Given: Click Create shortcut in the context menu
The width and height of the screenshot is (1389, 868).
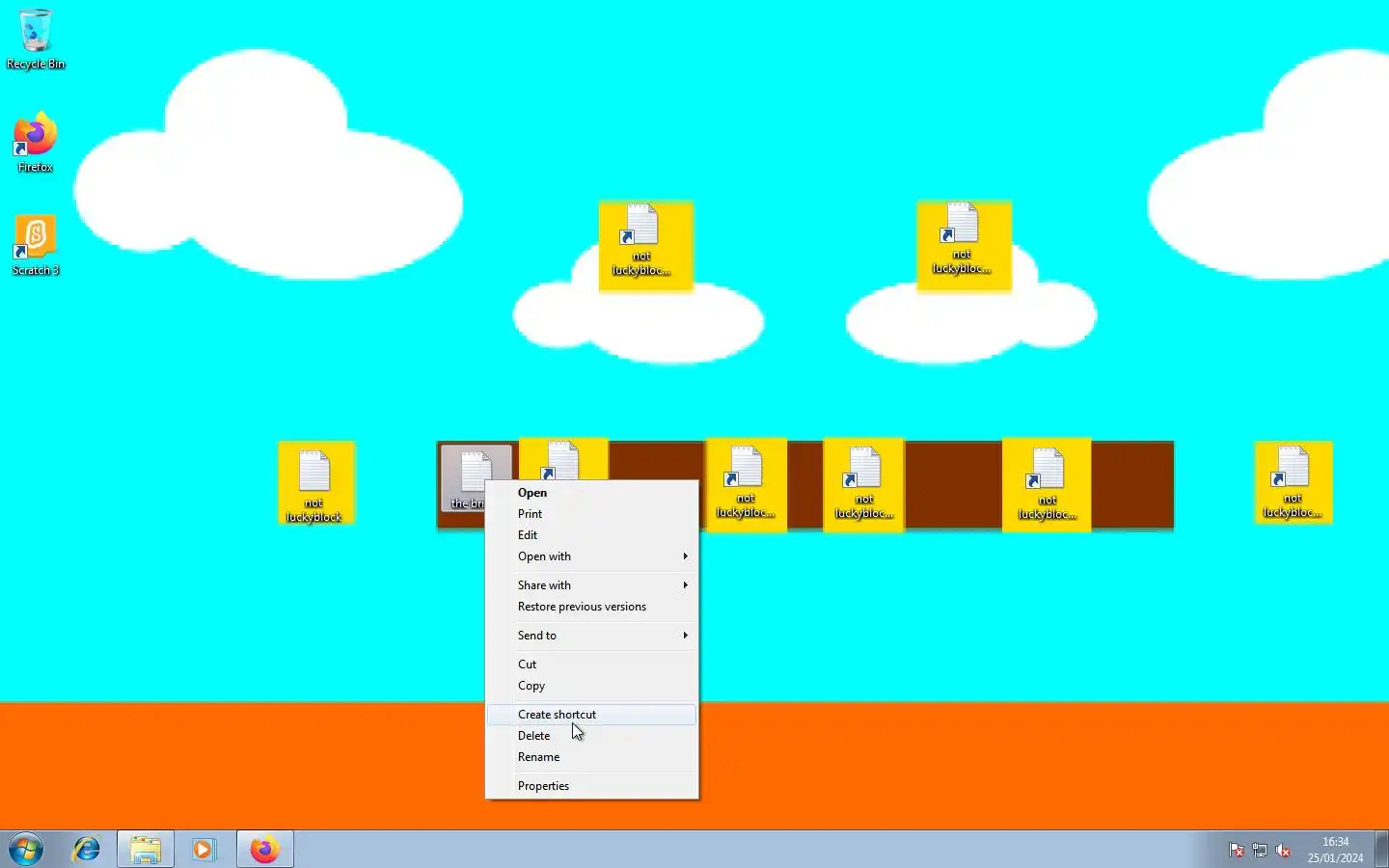Looking at the screenshot, I should coord(591,715).
